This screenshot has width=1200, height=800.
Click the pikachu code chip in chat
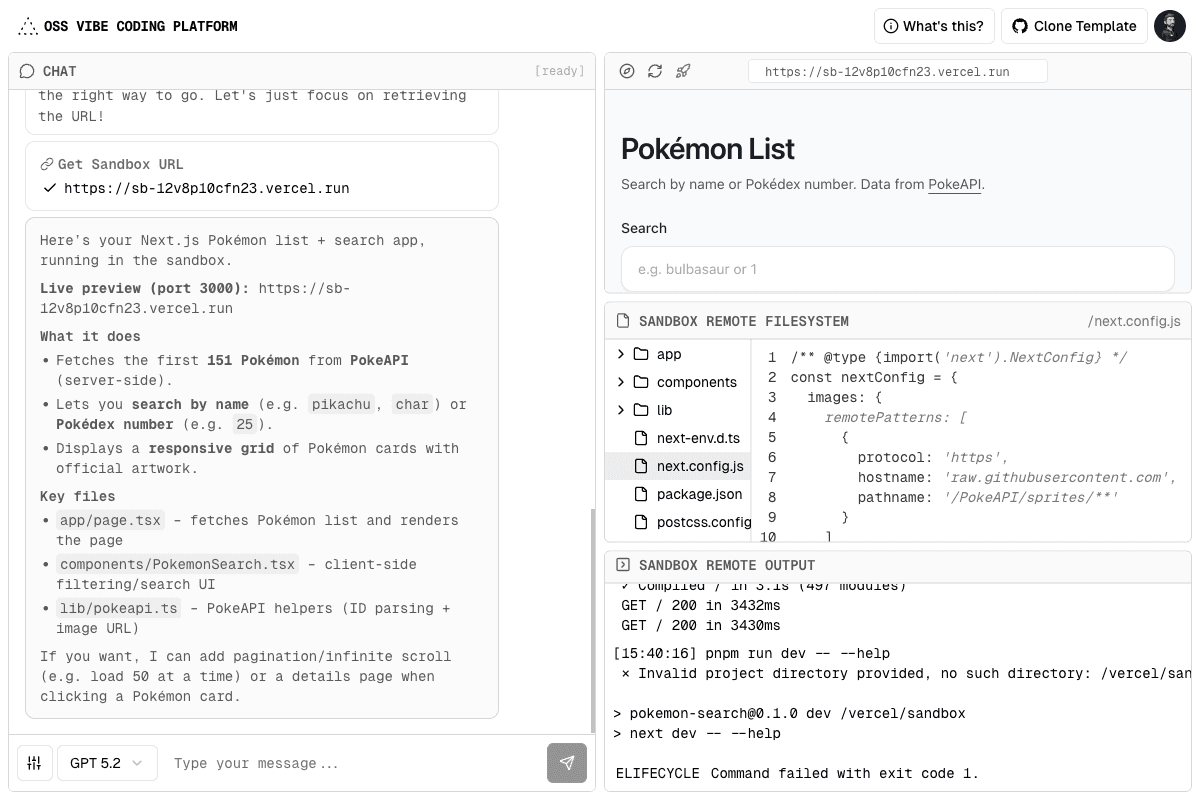[x=340, y=404]
